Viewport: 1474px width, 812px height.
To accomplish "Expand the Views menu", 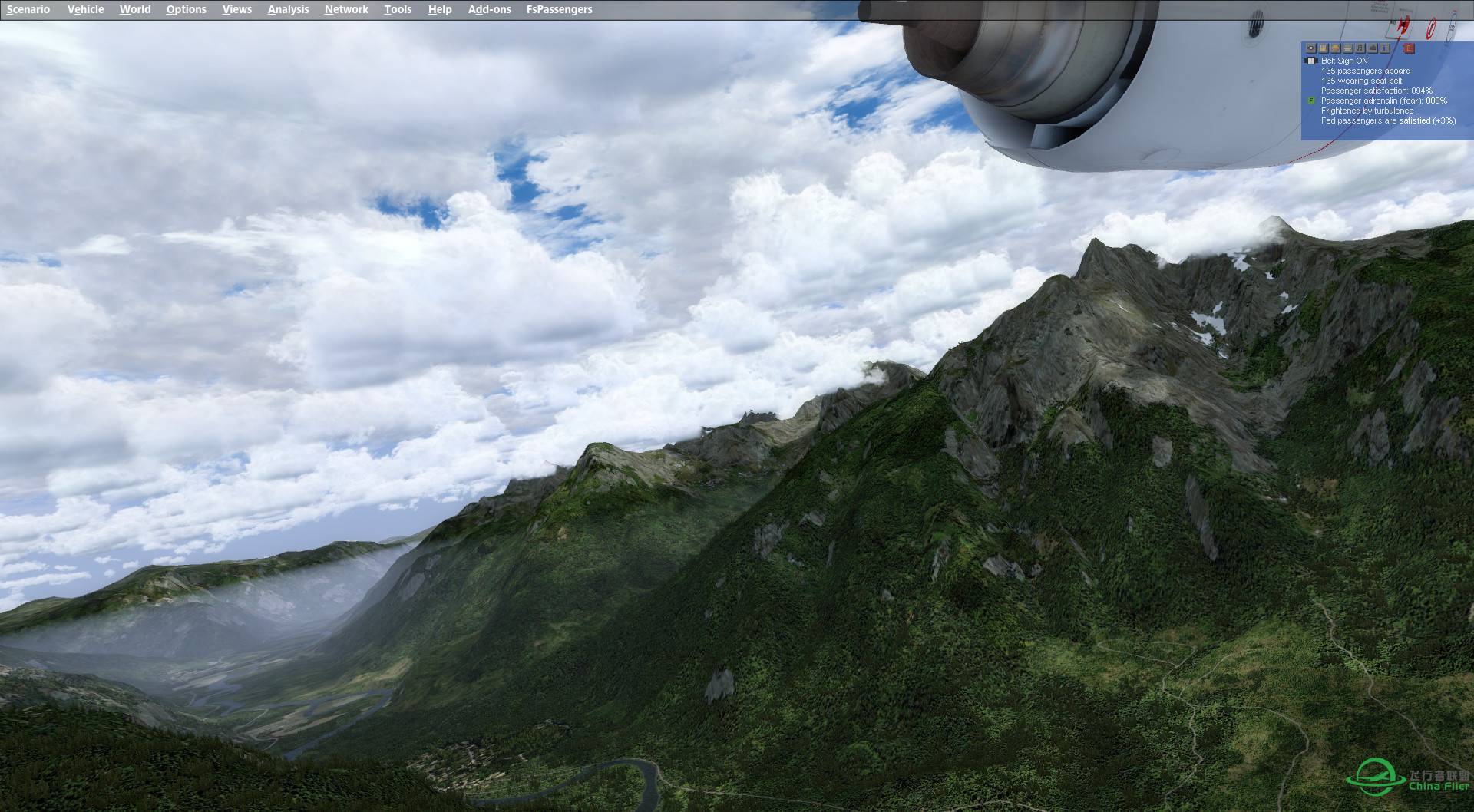I will pos(236,9).
